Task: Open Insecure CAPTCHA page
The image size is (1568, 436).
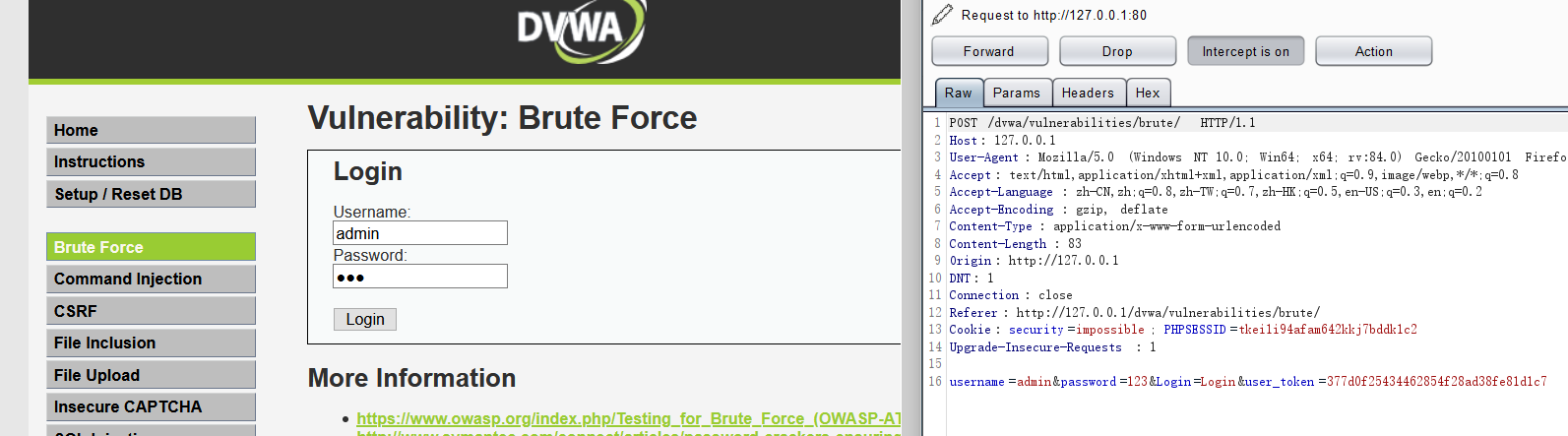Action: click(151, 406)
